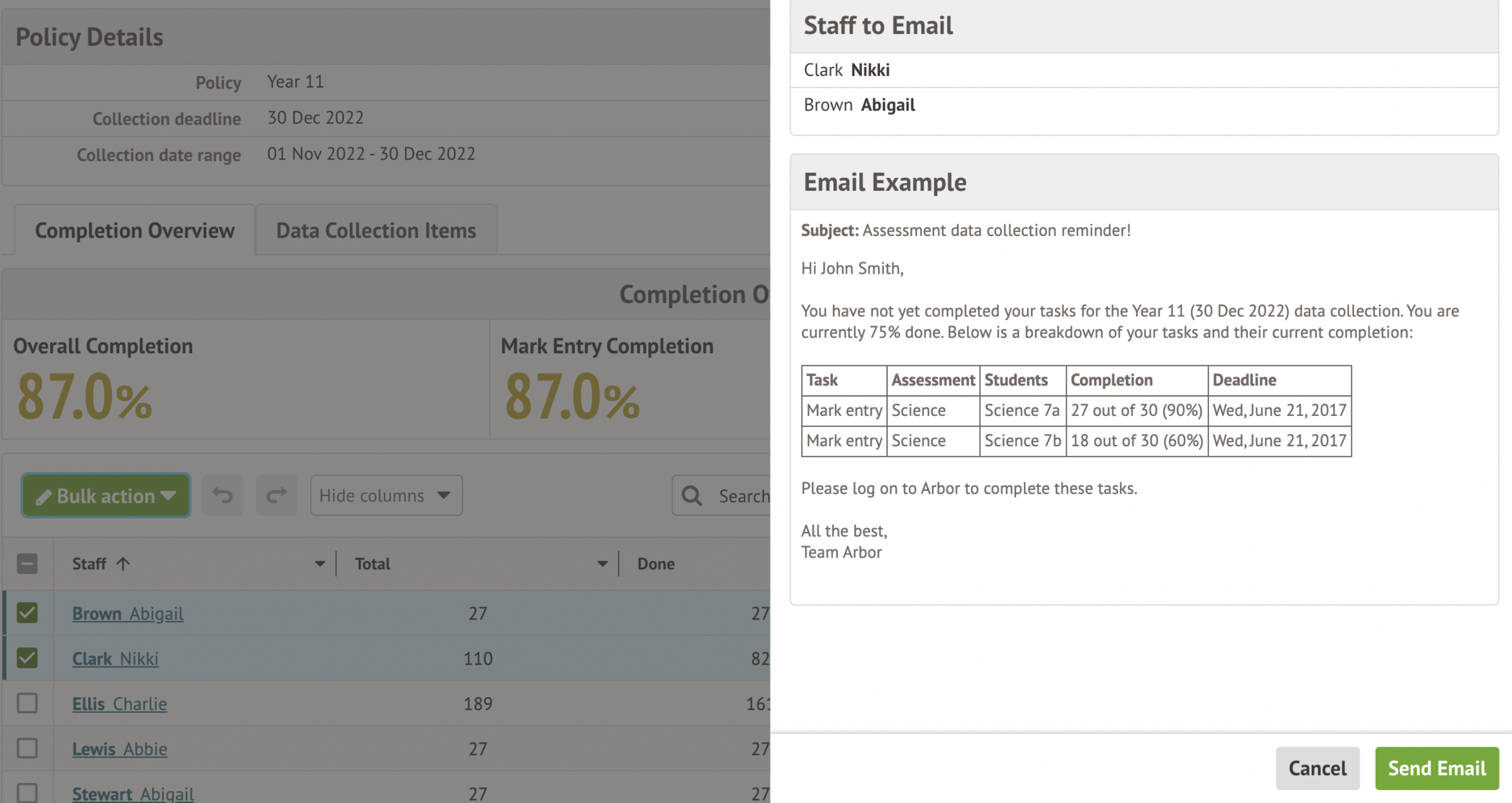The image size is (1512, 803).
Task: Click the search magnifier icon
Action: tap(691, 496)
